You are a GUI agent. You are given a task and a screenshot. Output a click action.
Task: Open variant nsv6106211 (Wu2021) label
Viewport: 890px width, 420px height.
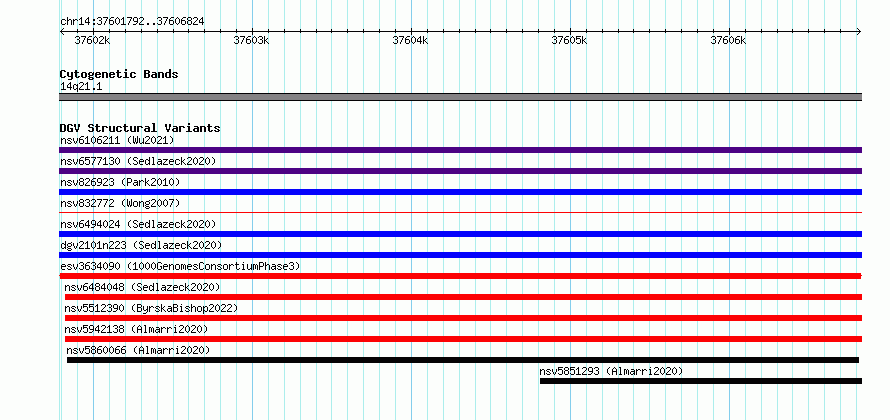tap(117, 140)
